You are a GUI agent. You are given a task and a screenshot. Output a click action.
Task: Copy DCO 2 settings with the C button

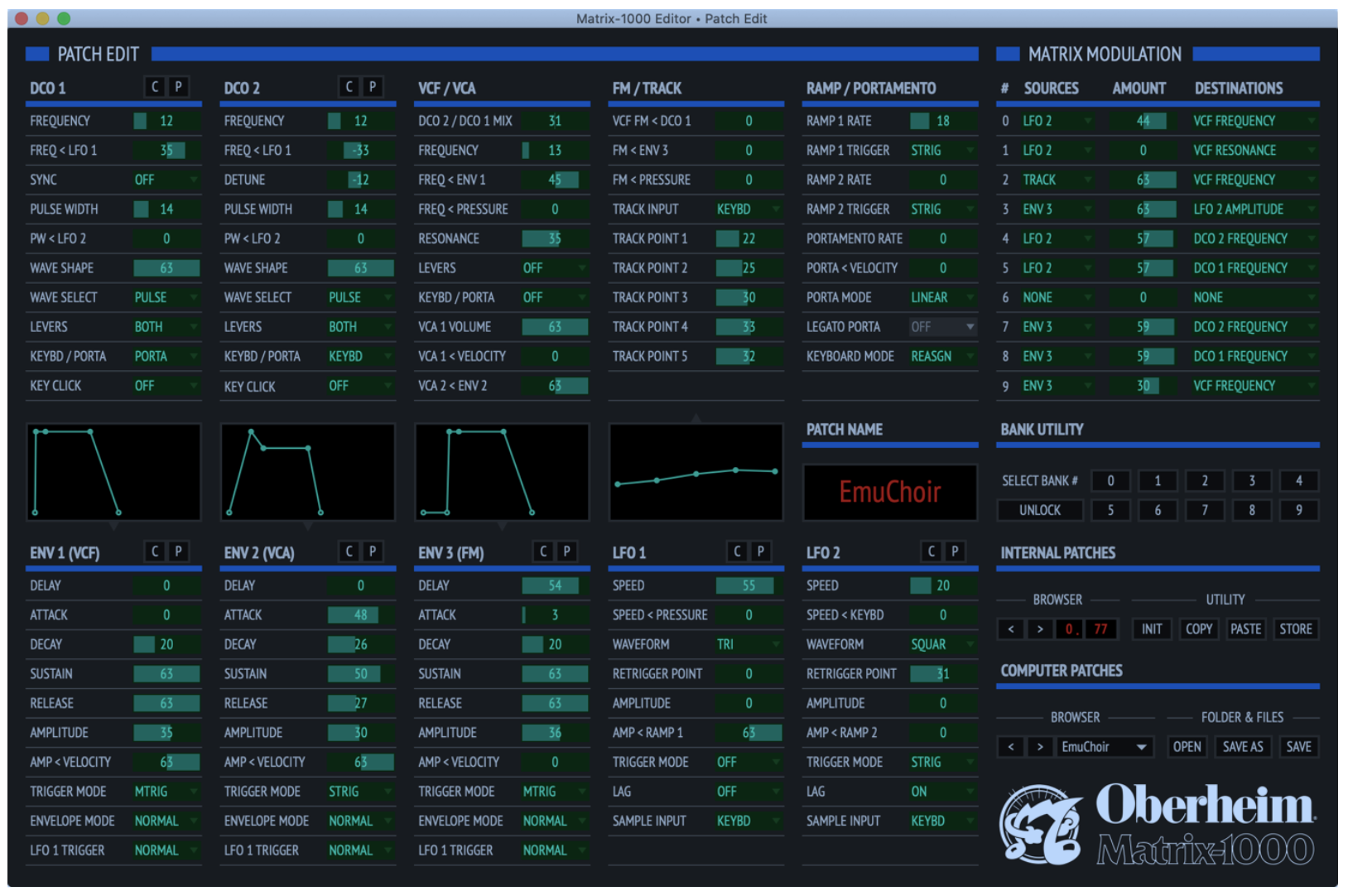349,87
